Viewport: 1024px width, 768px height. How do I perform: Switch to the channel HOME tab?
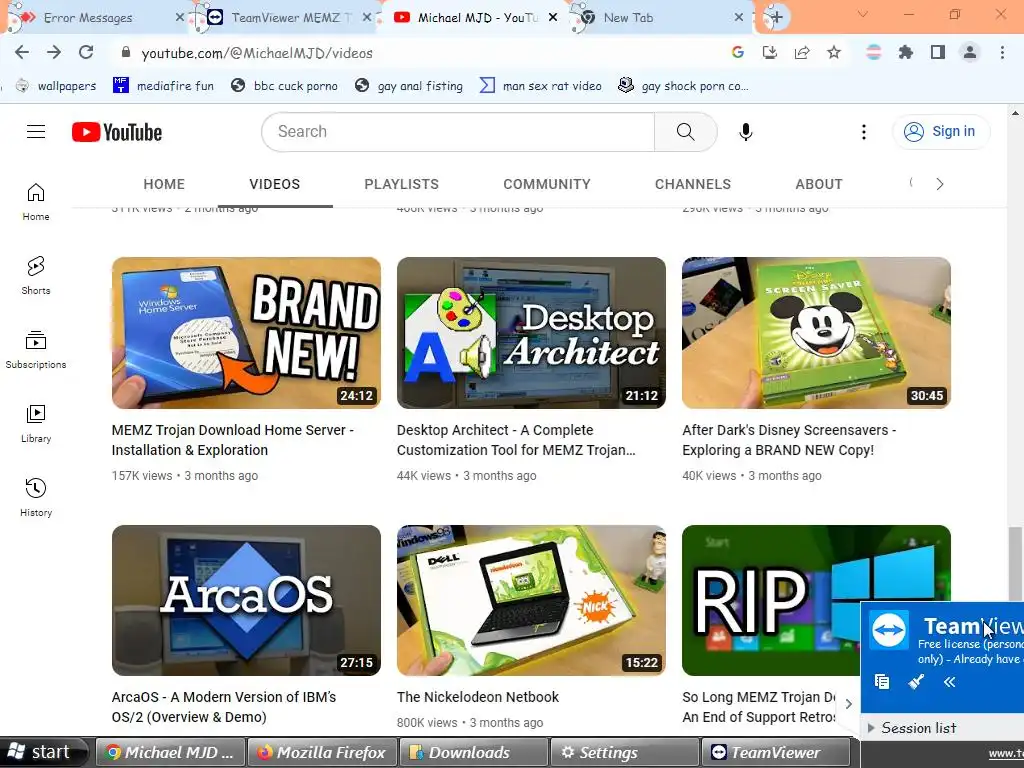pos(164,185)
